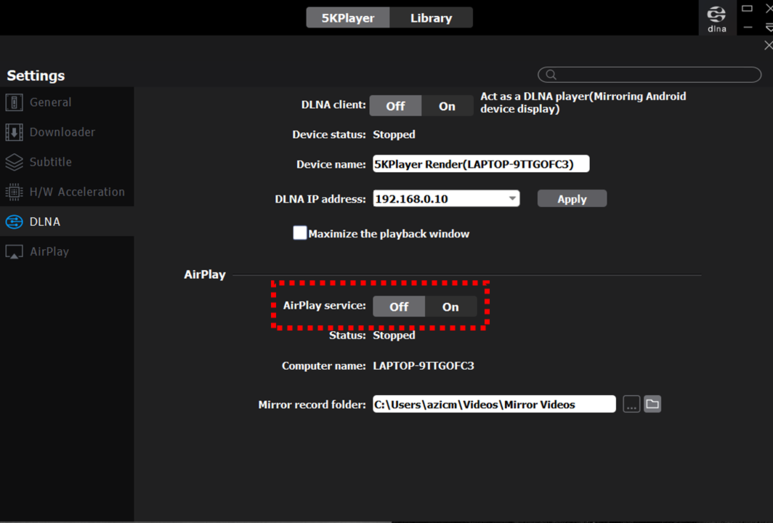Viewport: 773px width, 523px height.
Task: Click the H/W Acceleration chip icon
Action: (14, 192)
